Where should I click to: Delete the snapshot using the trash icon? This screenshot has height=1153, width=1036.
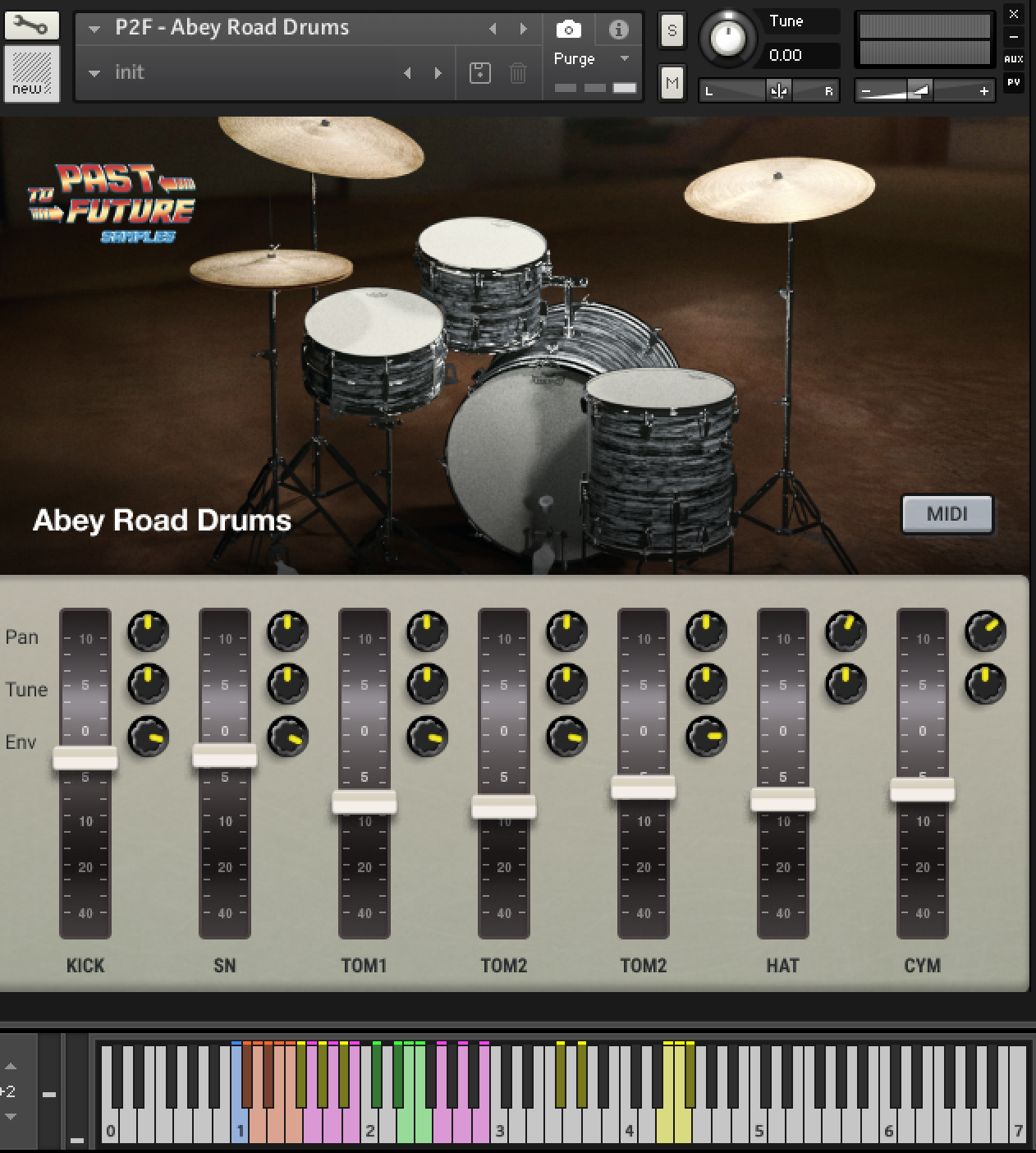(518, 73)
